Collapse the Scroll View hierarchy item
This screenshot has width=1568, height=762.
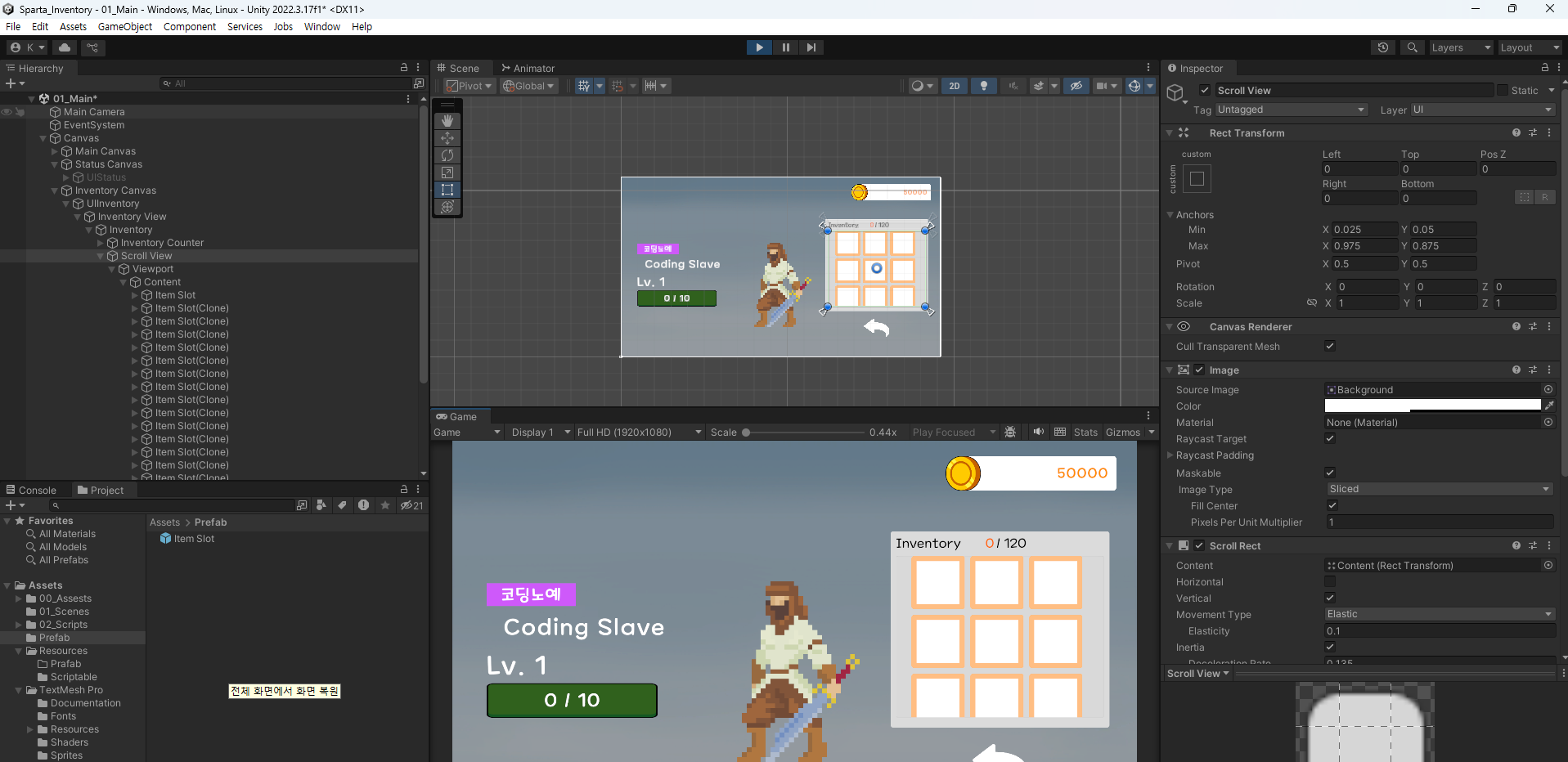pos(101,256)
